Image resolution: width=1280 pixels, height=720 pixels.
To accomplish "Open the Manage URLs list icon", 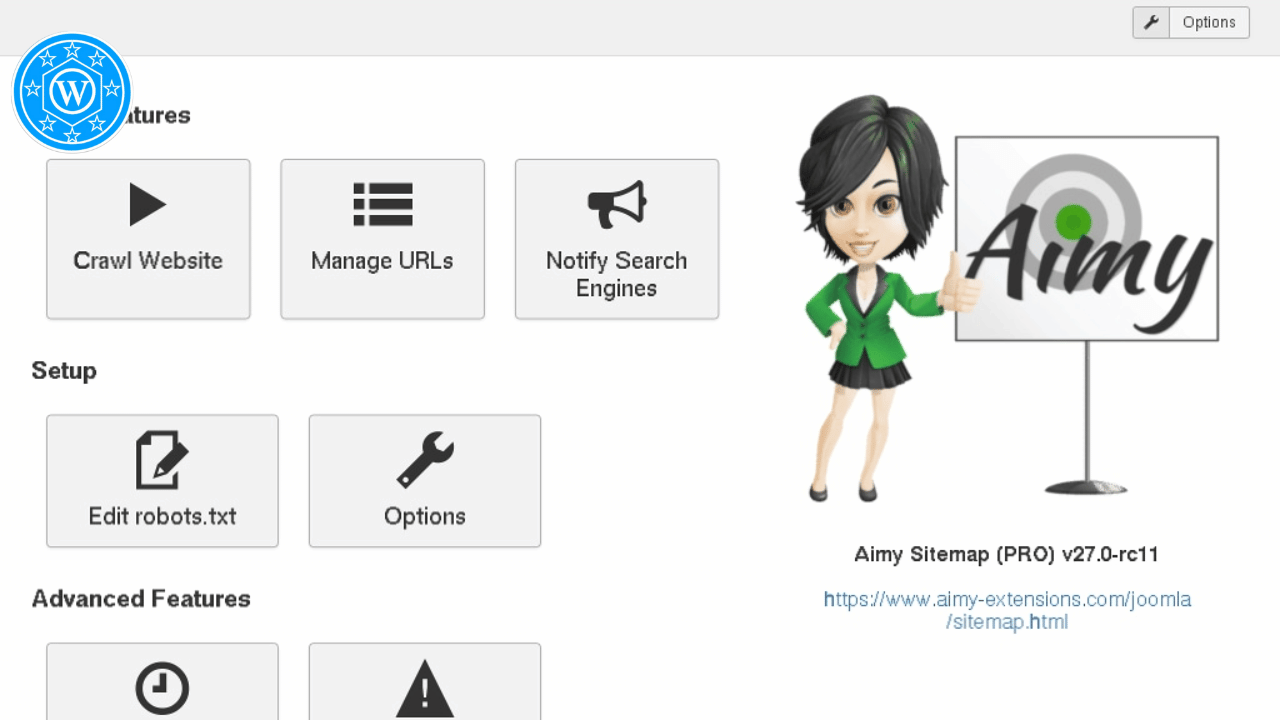I will click(x=382, y=204).
